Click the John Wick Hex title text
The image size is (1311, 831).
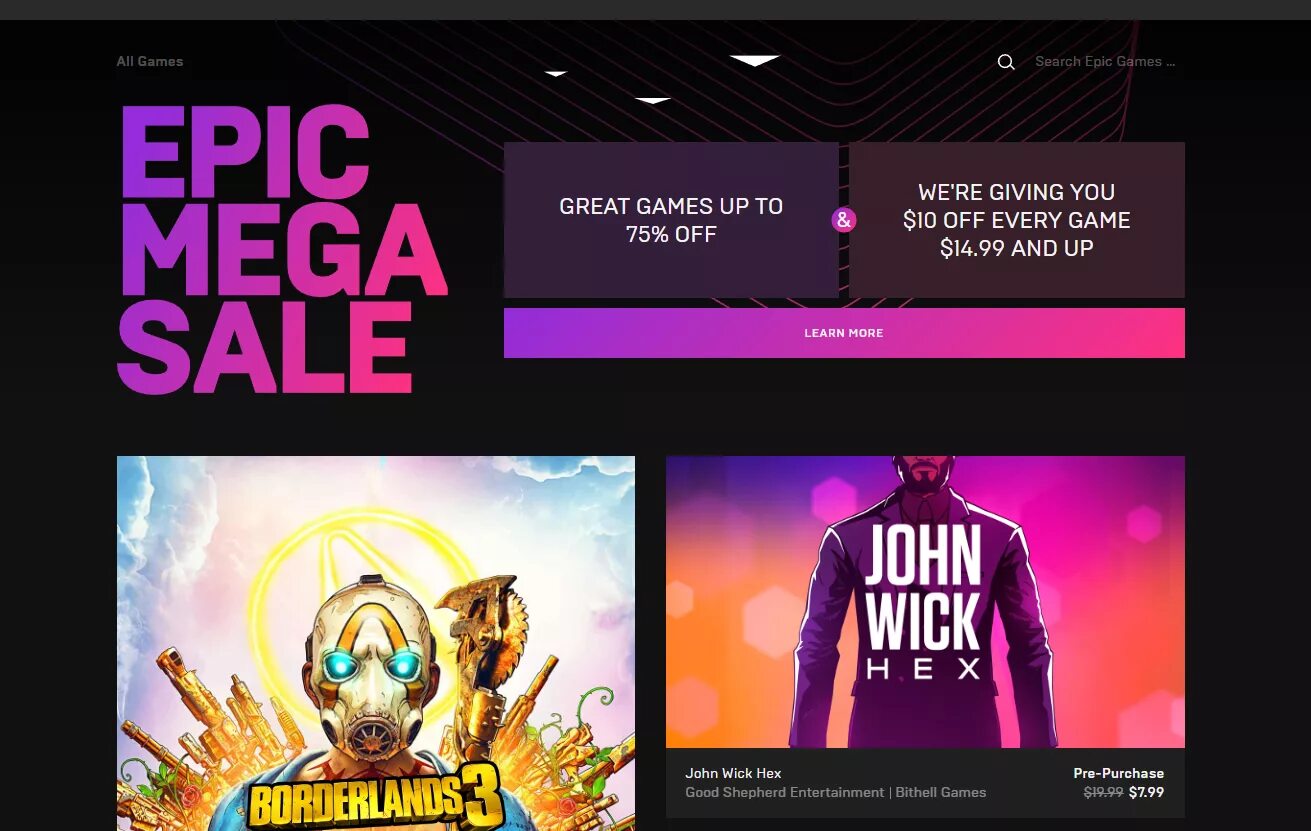(x=733, y=773)
